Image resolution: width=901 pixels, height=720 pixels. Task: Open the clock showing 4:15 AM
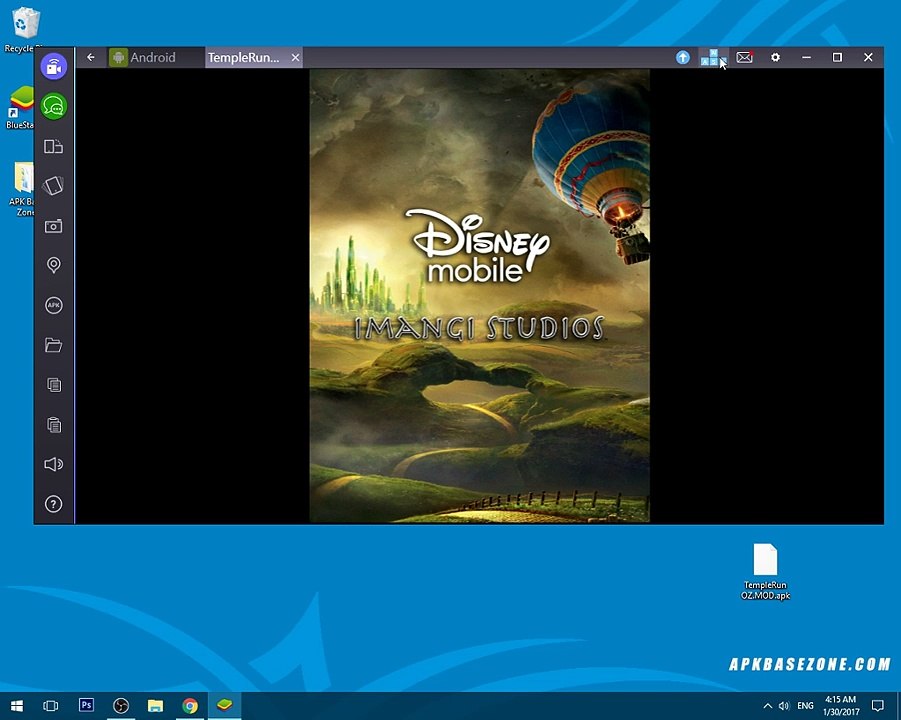[x=841, y=706]
